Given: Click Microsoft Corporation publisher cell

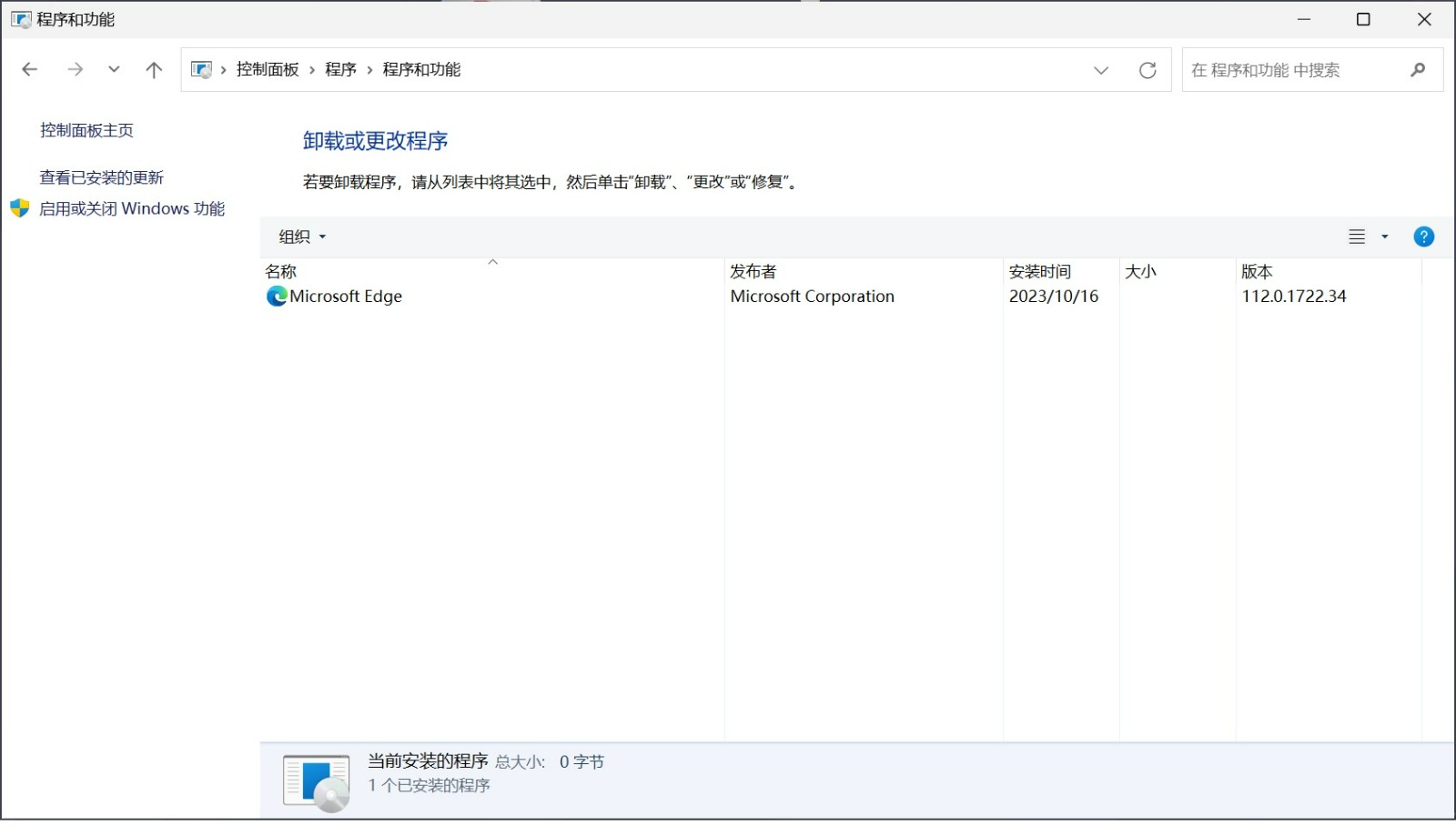Looking at the screenshot, I should coord(812,296).
